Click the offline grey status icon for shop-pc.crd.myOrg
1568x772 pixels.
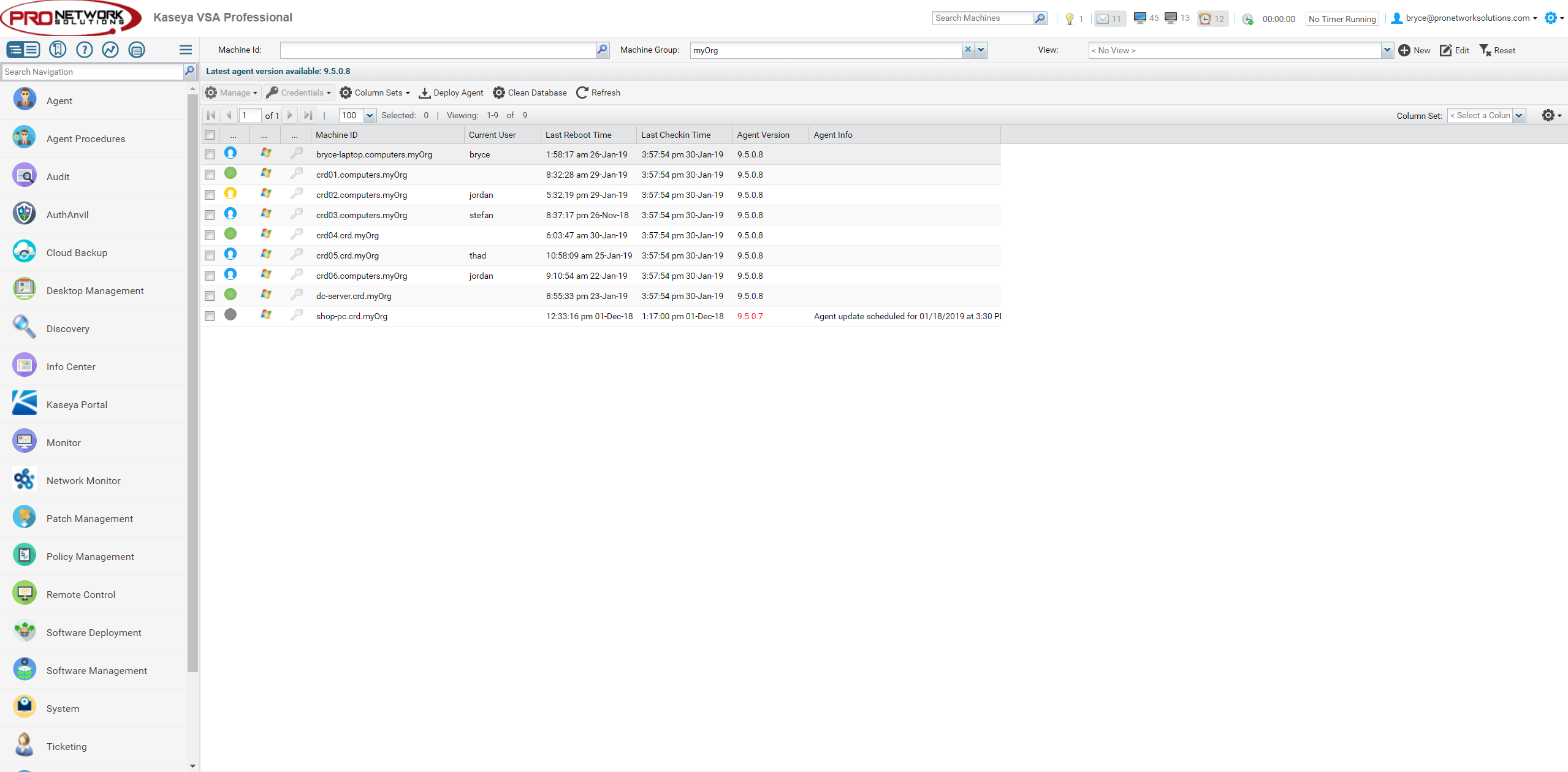230,315
